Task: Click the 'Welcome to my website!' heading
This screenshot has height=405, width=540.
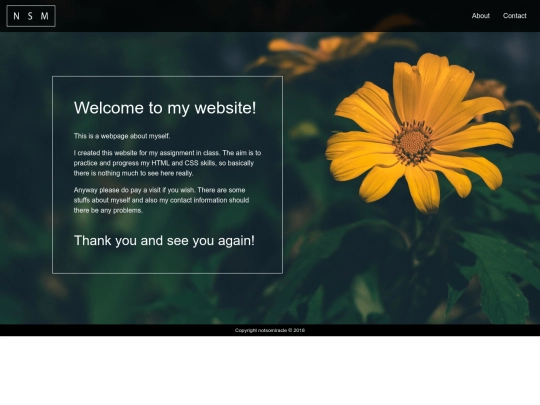Action: coord(165,108)
